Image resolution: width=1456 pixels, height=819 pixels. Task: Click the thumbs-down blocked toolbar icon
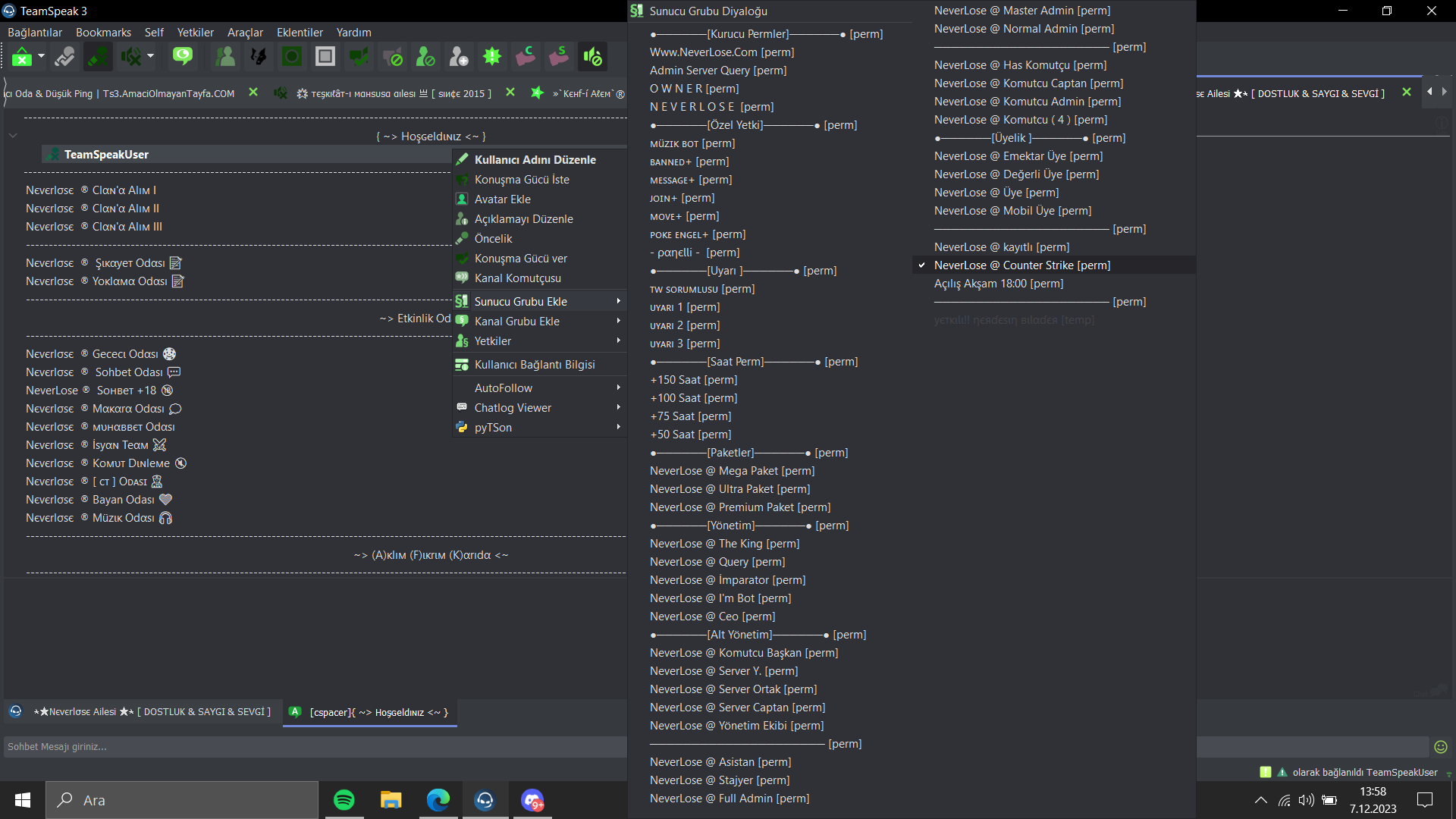[393, 57]
